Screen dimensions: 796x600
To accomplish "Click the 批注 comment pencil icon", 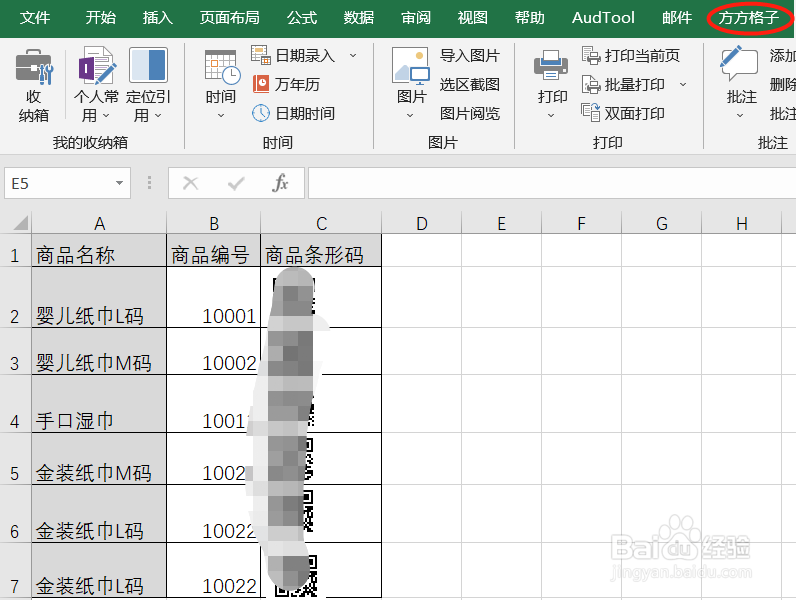I will (x=739, y=64).
